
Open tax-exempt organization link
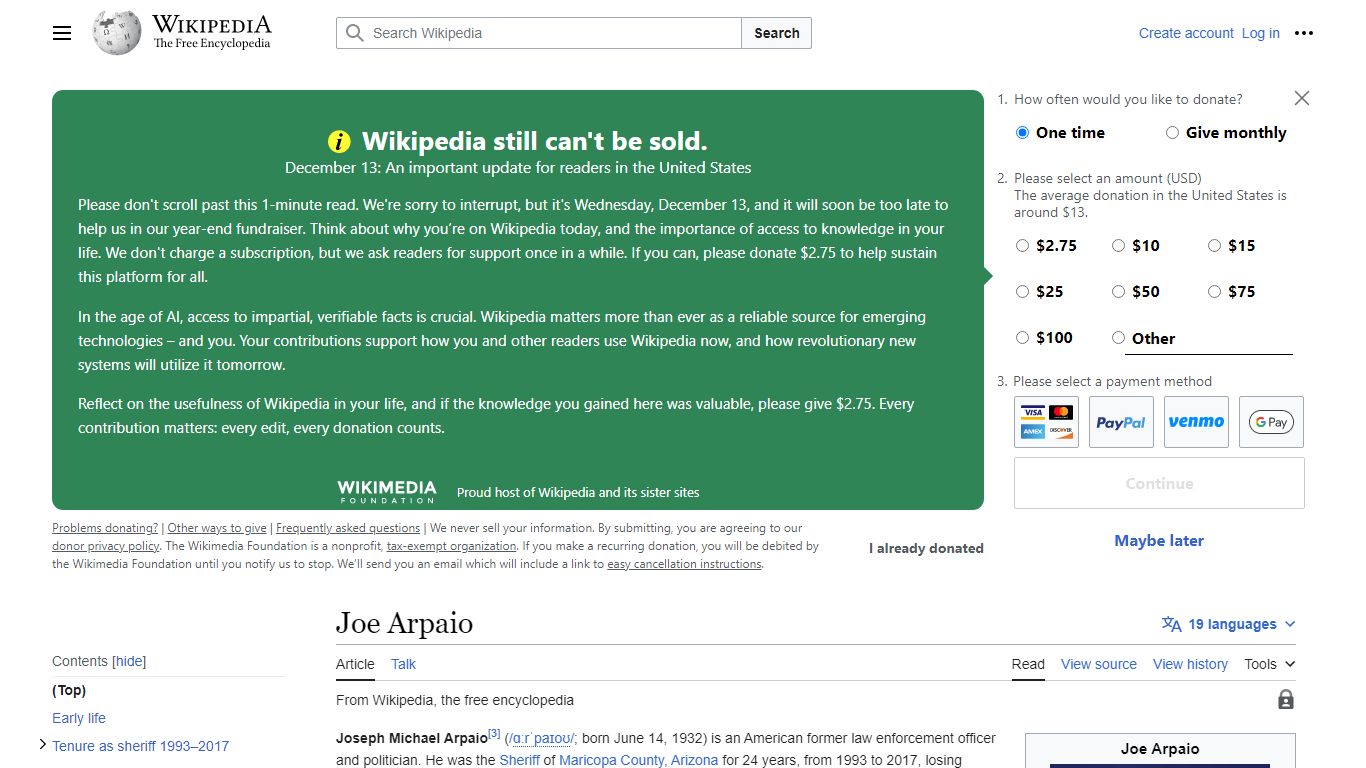point(452,546)
